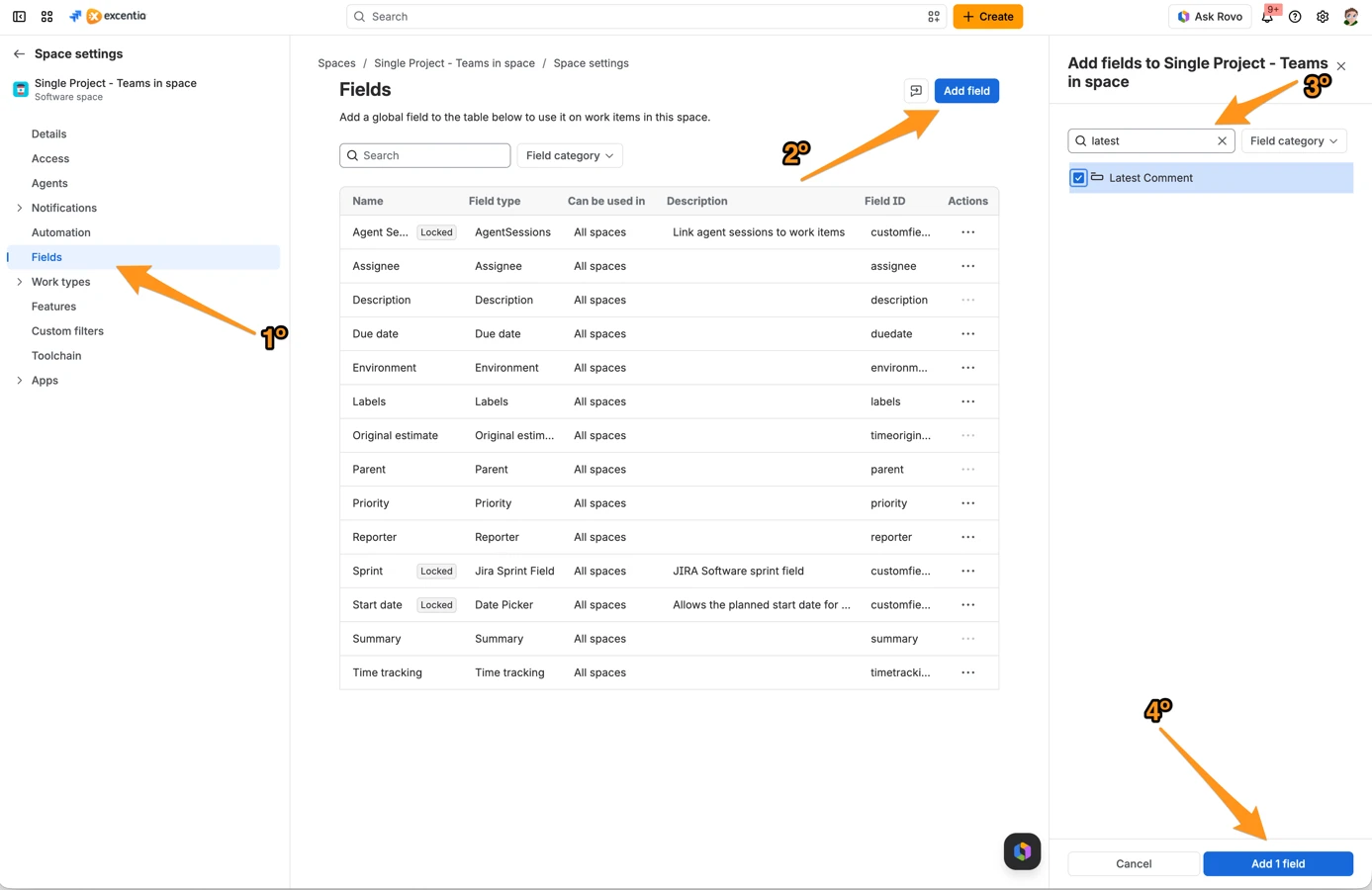Screen dimensions: 1372x890
Task: Open the Field category dropdown above the table
Action: (x=570, y=155)
